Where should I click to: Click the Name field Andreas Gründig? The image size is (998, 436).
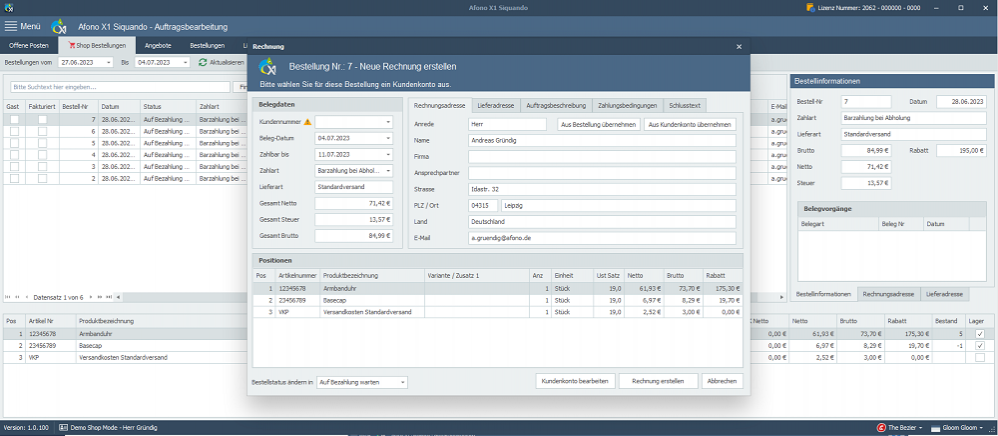click(x=602, y=141)
